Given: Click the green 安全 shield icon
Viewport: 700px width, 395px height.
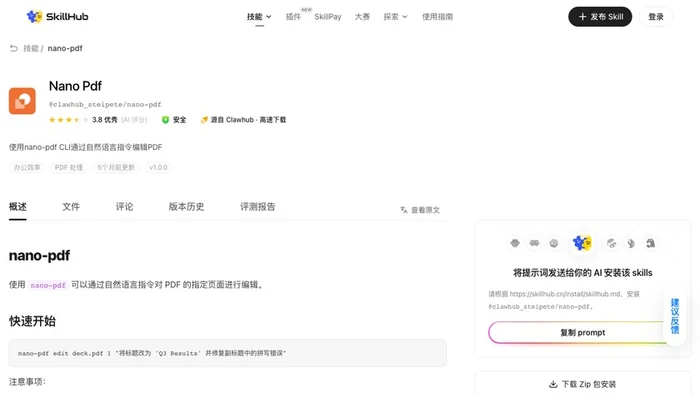Looking at the screenshot, I should coord(165,120).
